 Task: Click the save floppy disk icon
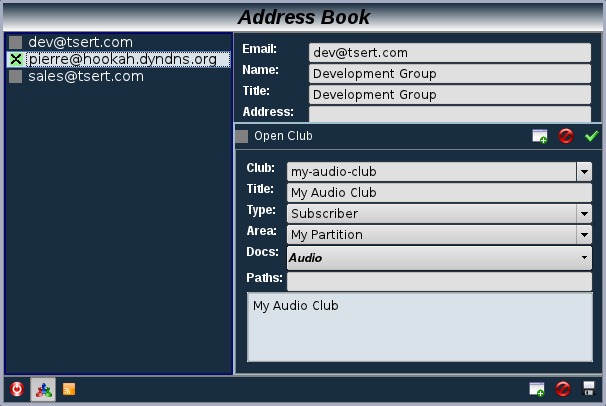589,389
